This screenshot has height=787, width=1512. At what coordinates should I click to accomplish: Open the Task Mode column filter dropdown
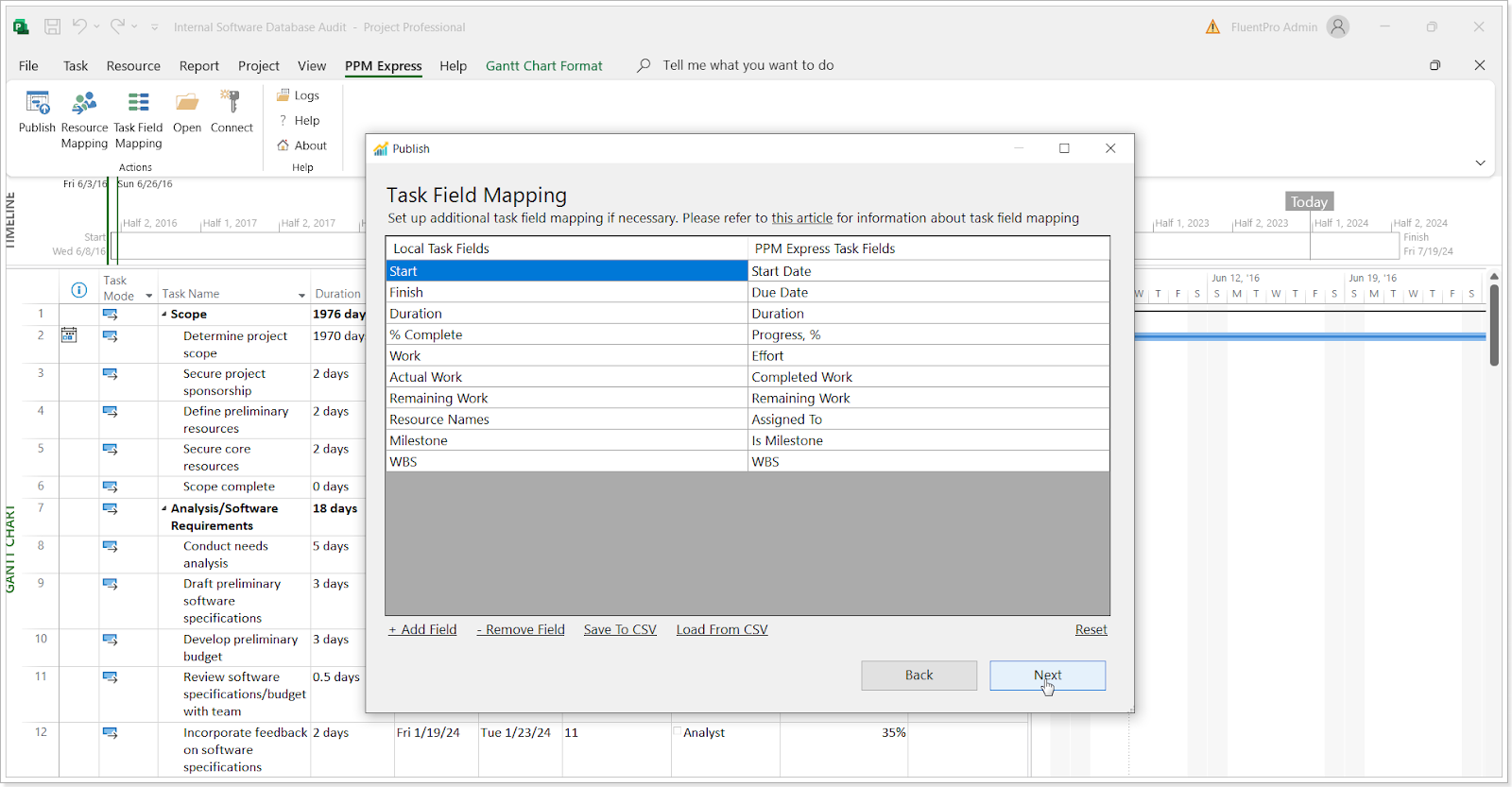[x=148, y=296]
